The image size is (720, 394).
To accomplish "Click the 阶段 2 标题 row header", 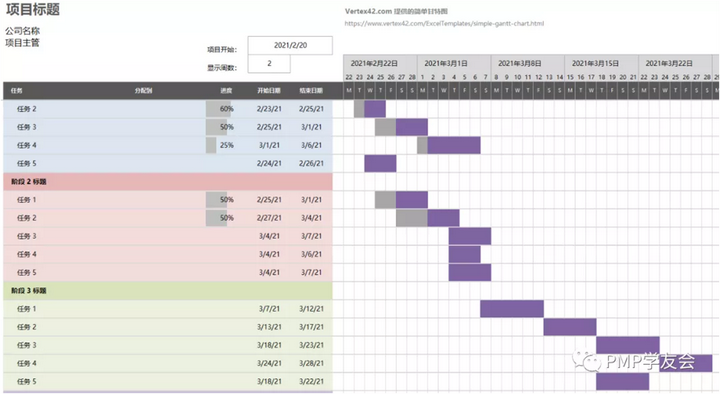I will [168, 181].
